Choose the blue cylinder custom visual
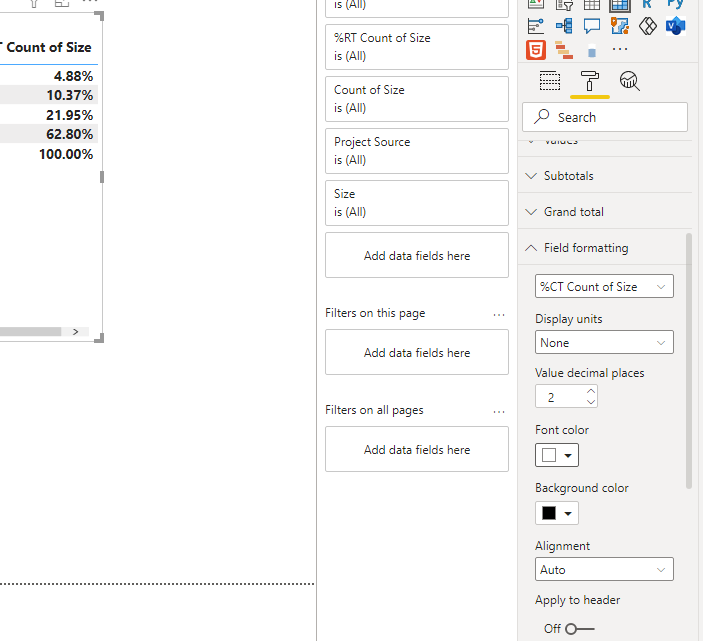The image size is (703, 641). coord(592,52)
